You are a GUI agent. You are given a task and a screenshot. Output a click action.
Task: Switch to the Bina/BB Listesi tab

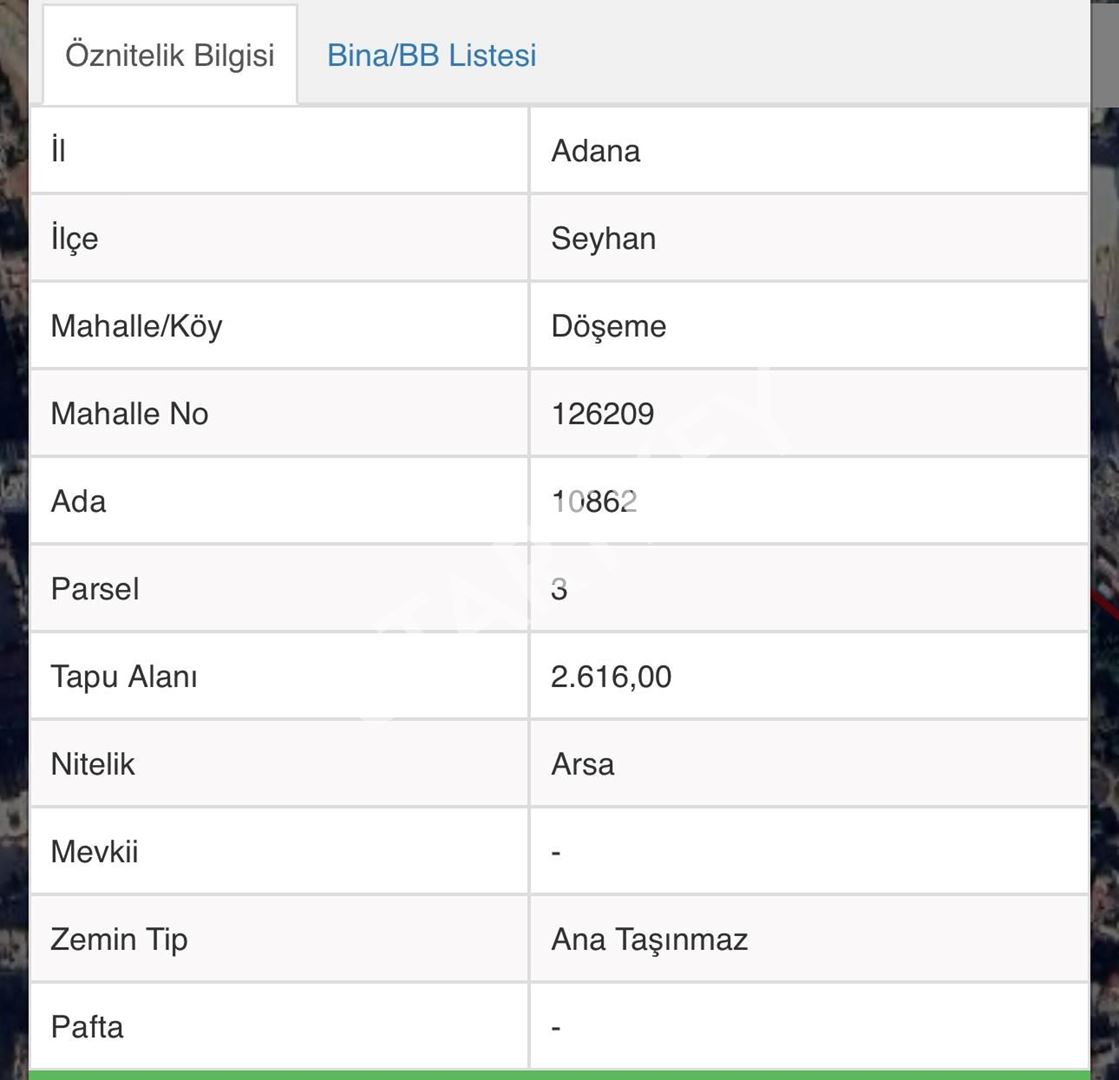(431, 55)
